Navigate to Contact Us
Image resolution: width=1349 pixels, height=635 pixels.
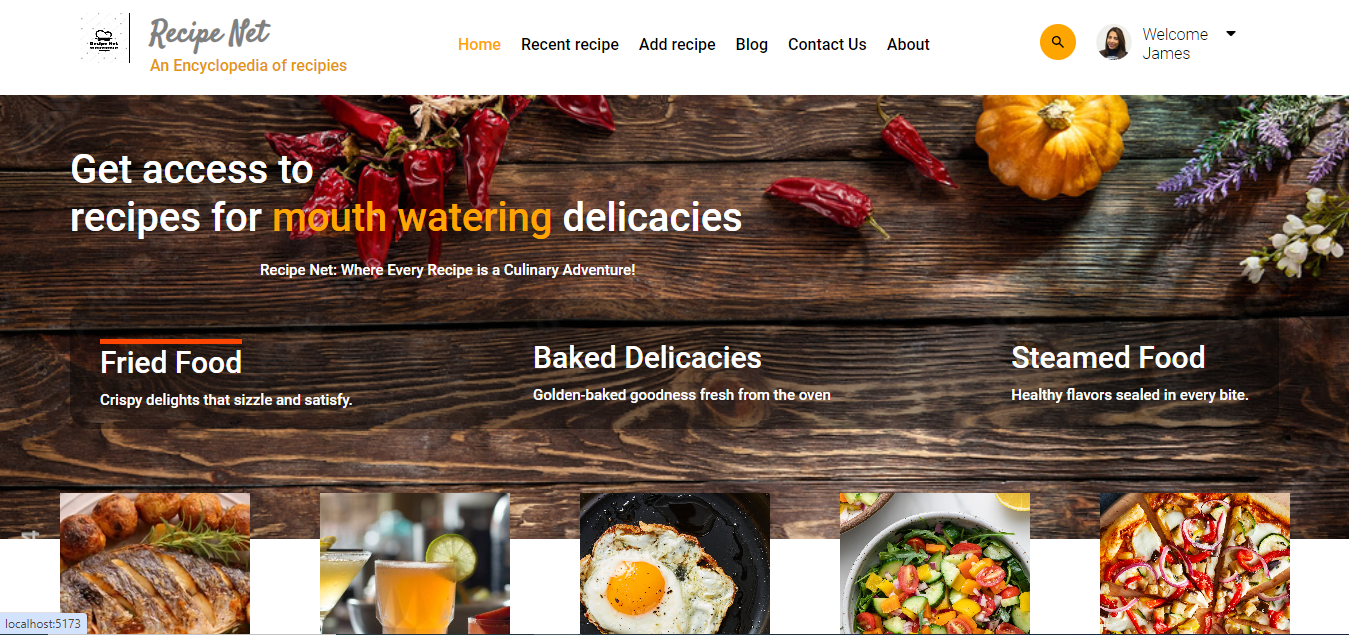tap(827, 44)
